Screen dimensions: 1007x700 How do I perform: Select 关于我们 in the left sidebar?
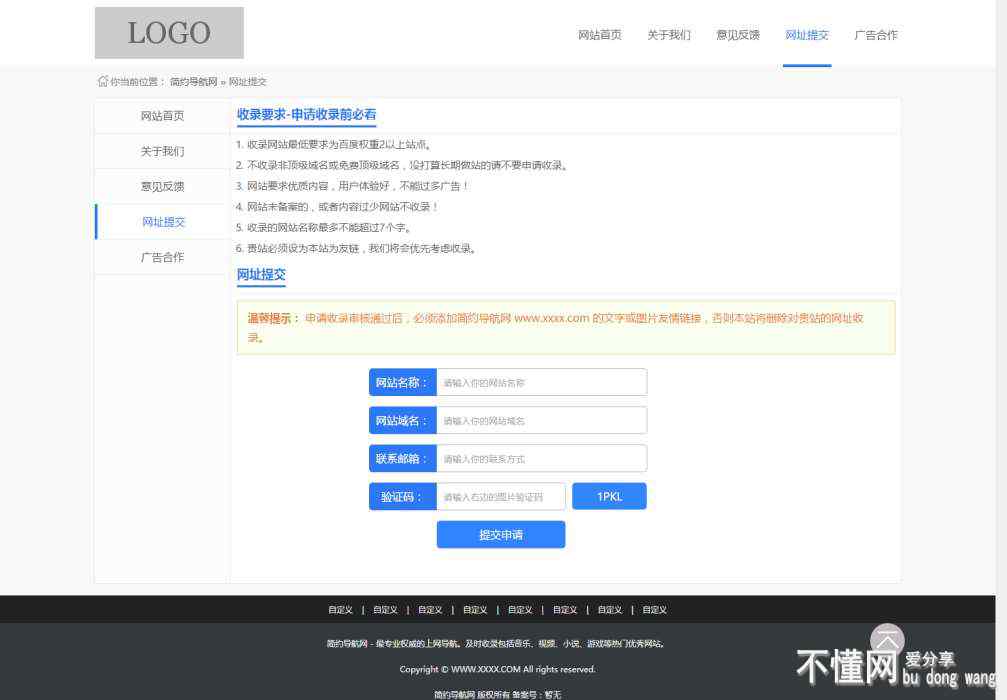[x=162, y=151]
